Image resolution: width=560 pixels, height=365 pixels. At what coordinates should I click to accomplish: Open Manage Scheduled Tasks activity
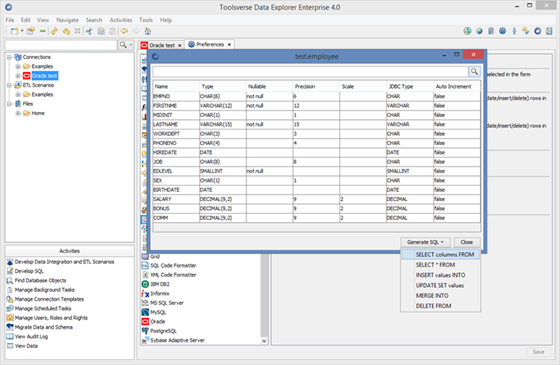39,309
